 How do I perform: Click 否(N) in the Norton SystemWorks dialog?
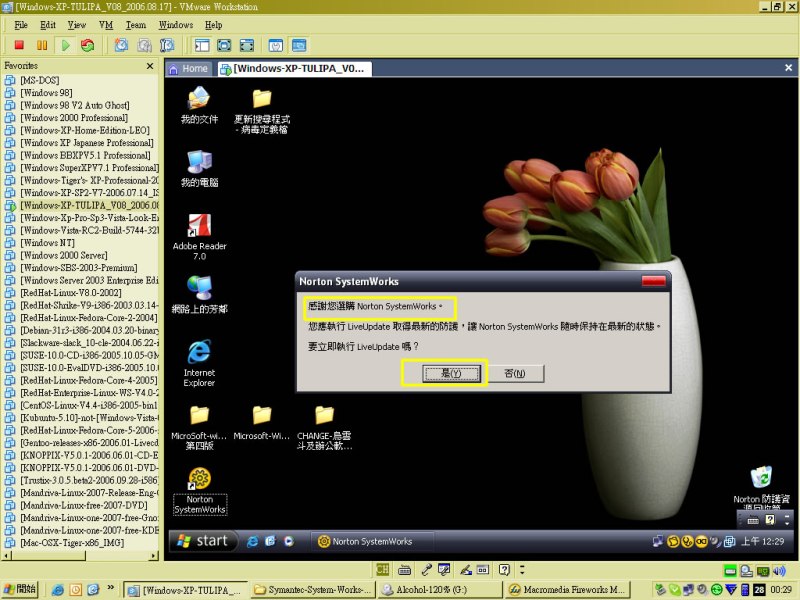pyautogui.click(x=515, y=373)
